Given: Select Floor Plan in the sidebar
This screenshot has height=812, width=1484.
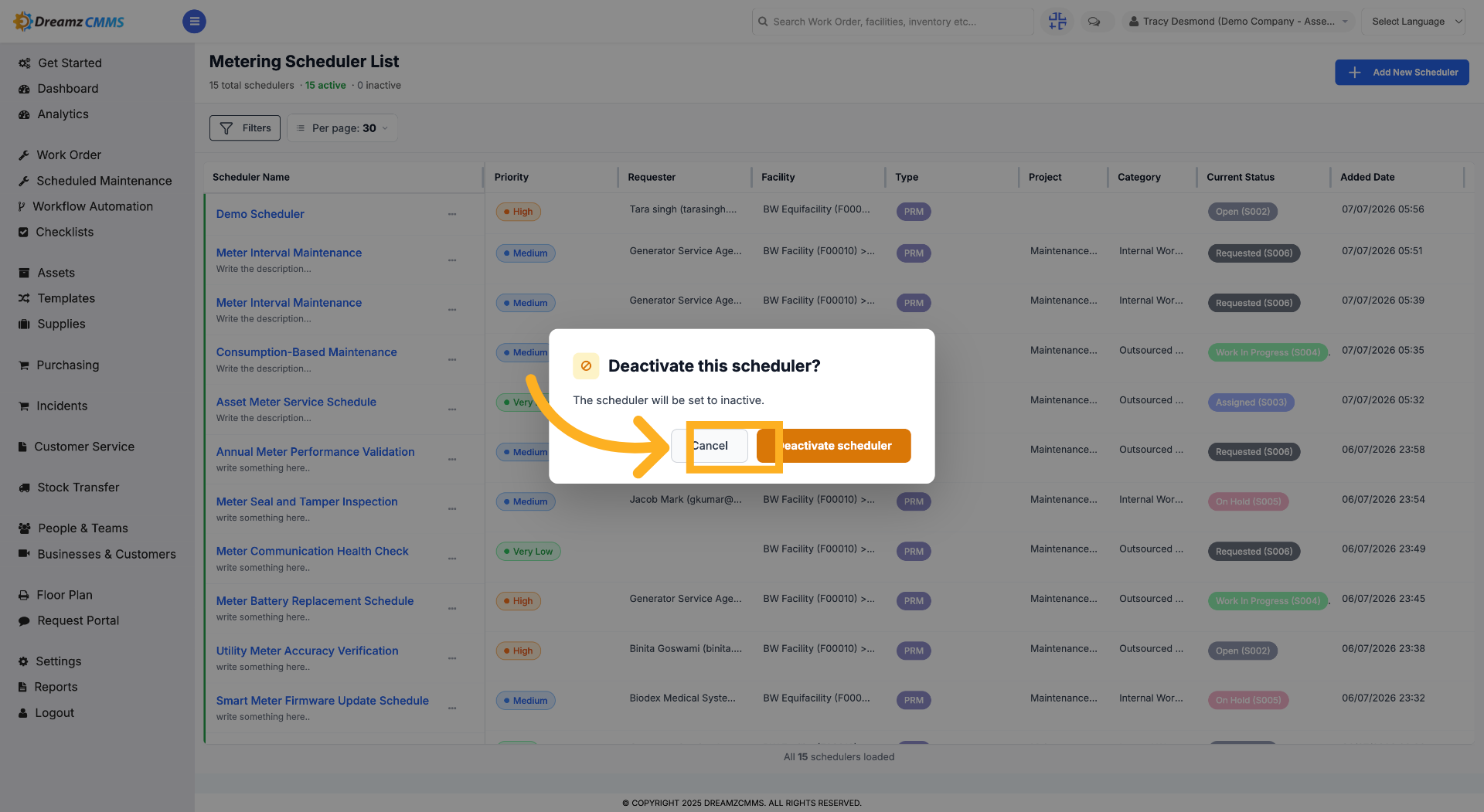Looking at the screenshot, I should click(x=64, y=595).
